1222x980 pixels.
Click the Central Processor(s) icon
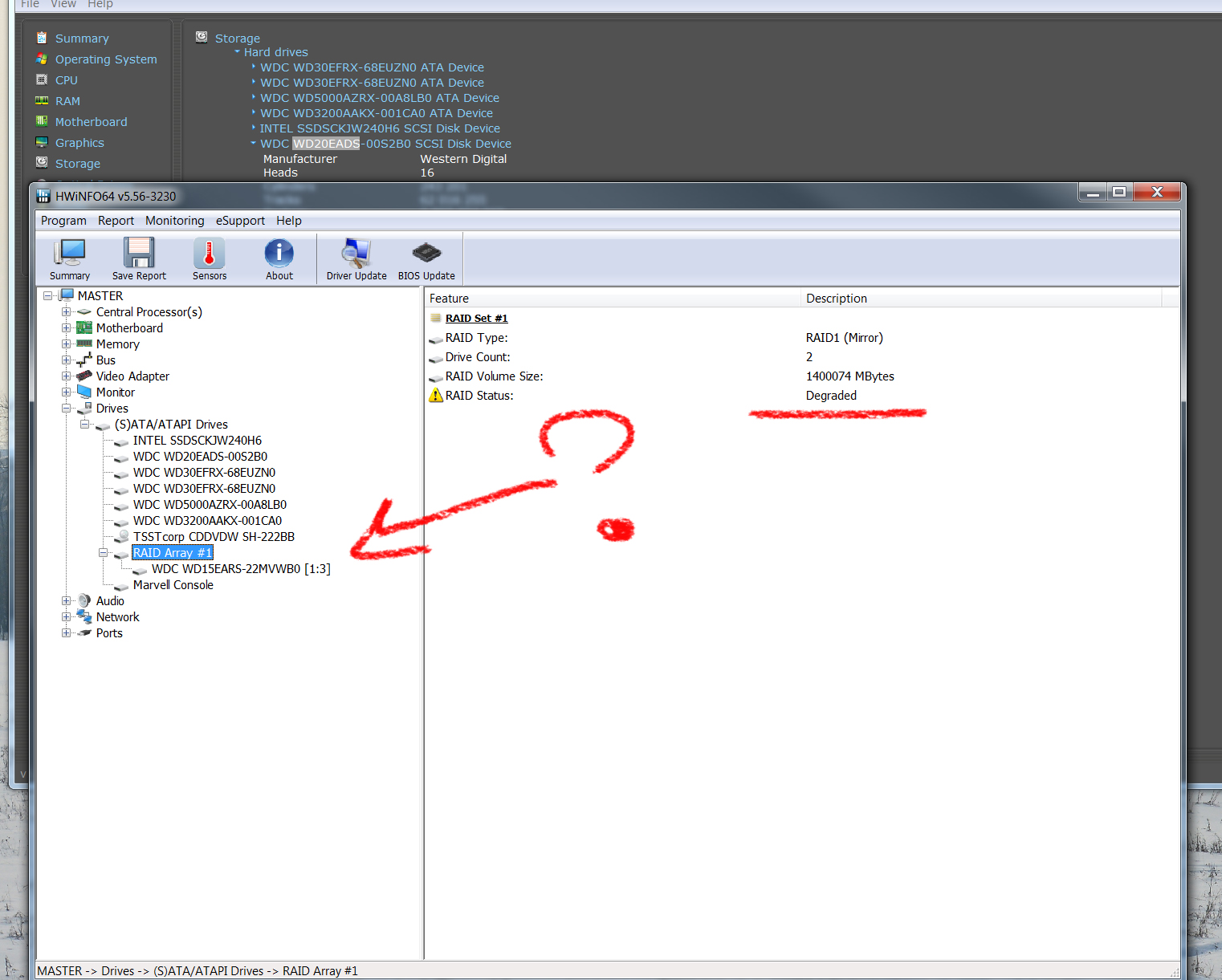point(84,312)
